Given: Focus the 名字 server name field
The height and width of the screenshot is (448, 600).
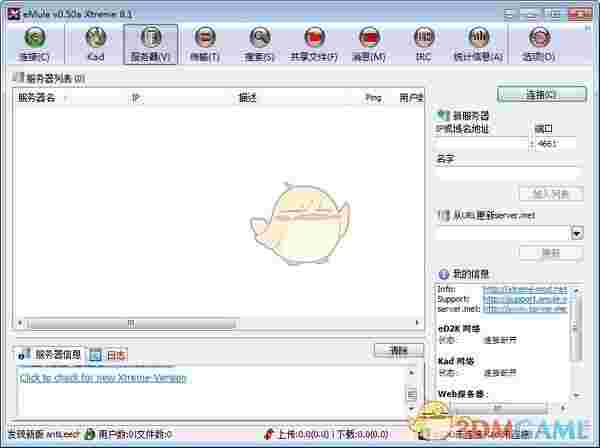Looking at the screenshot, I should 509,173.
